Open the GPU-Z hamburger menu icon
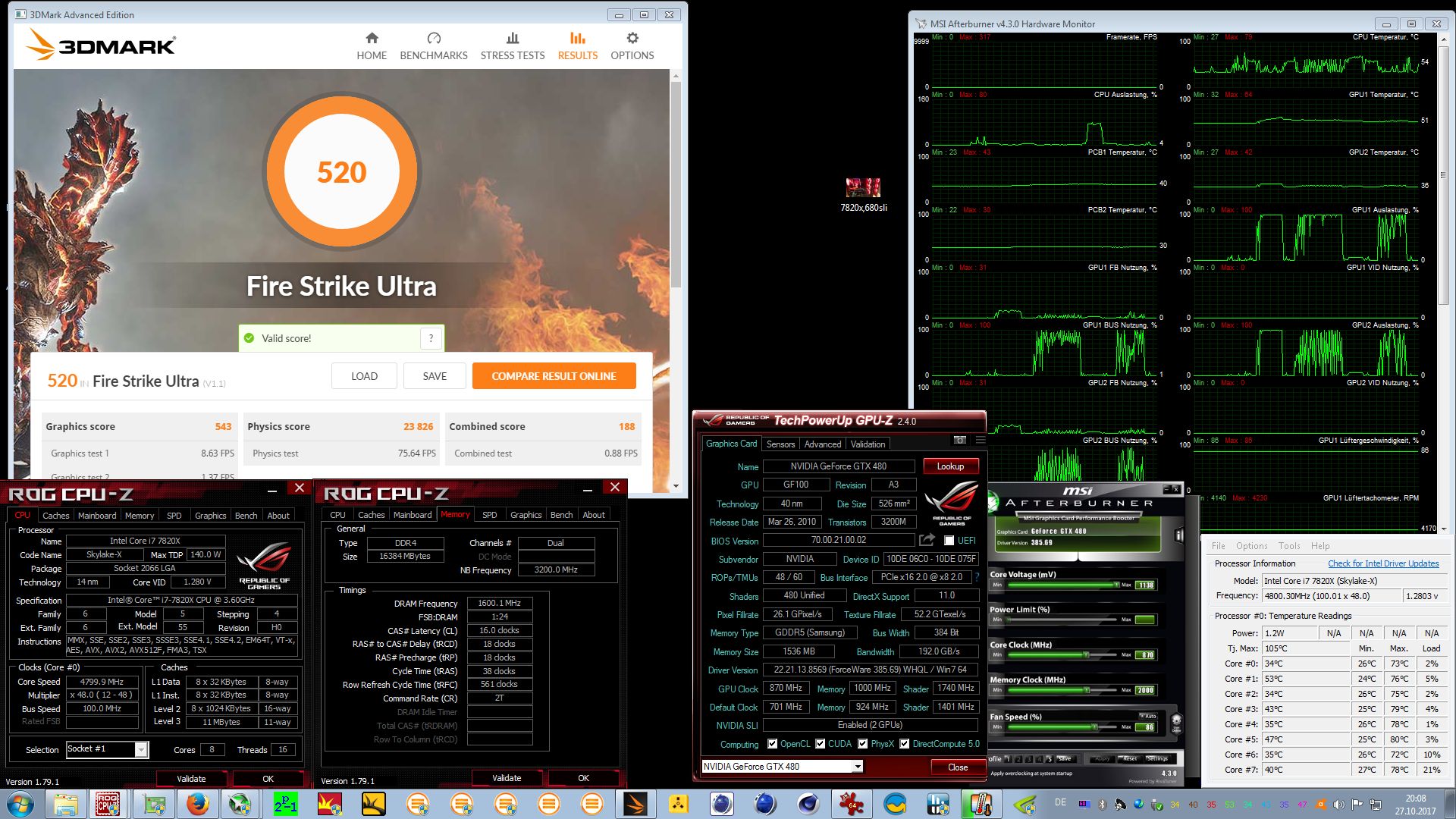 (x=980, y=440)
